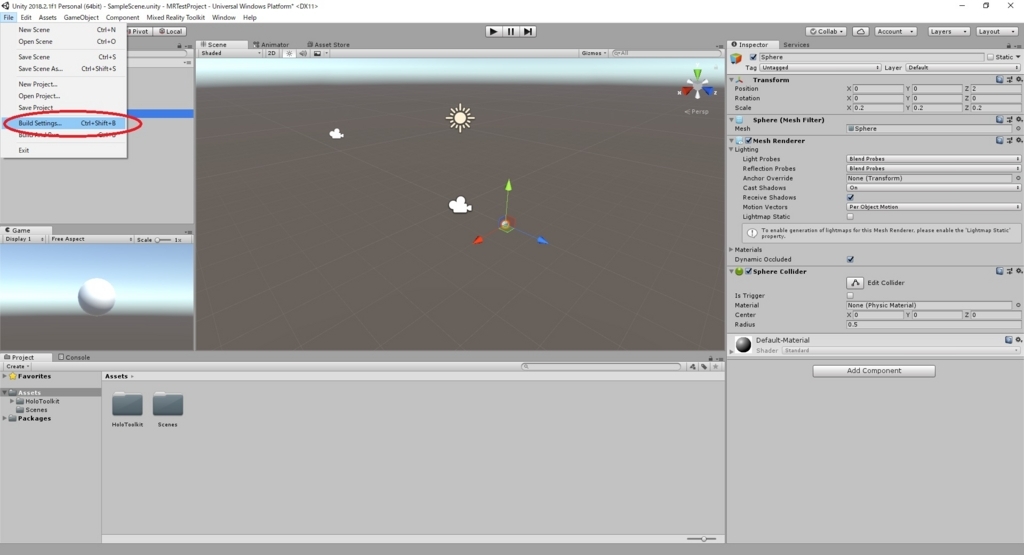This screenshot has width=1024, height=555.
Task: Open Mesh Filter component settings gear
Action: tap(1019, 120)
